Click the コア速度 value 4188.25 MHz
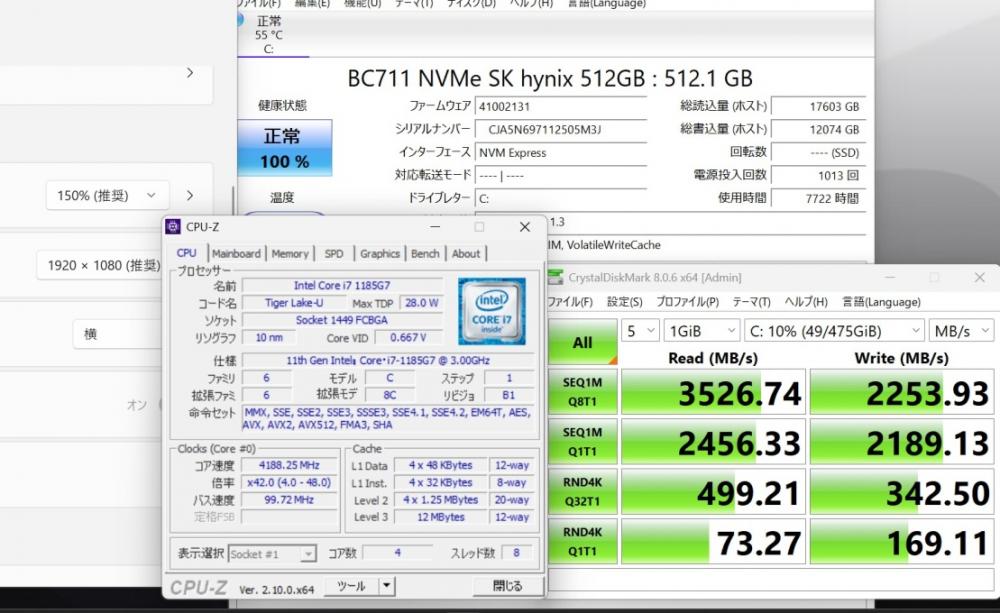This screenshot has width=1000, height=613. 289,465
